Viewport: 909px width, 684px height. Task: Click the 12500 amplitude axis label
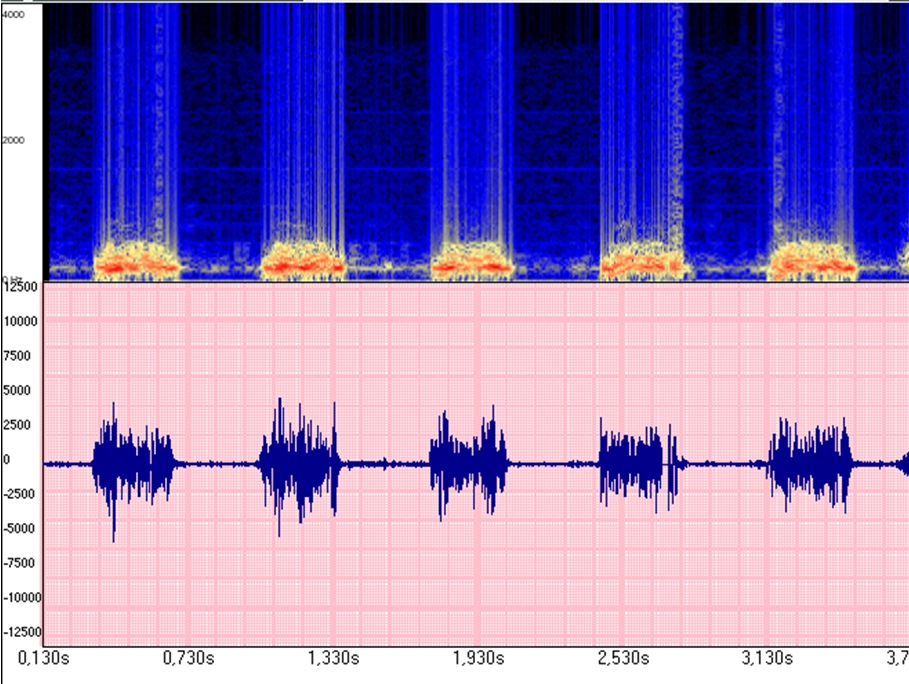(x=19, y=287)
